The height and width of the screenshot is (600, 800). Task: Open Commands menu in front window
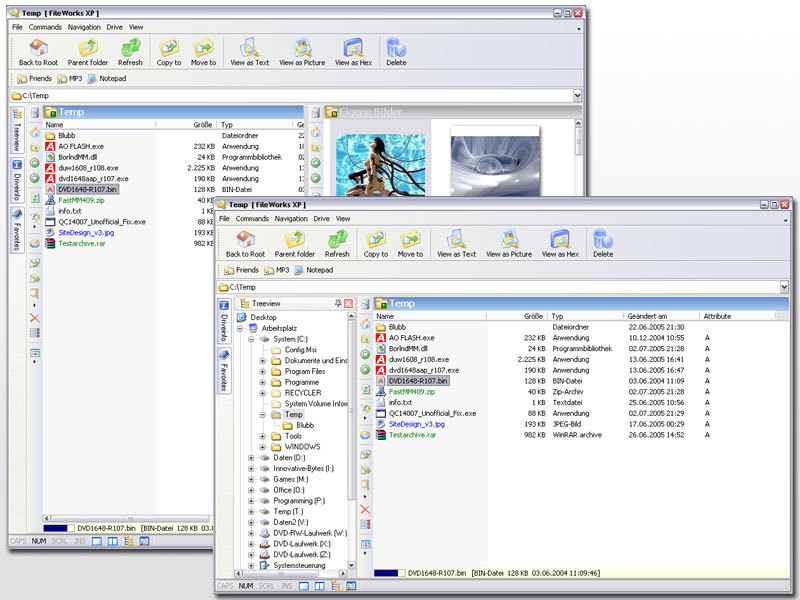point(252,218)
